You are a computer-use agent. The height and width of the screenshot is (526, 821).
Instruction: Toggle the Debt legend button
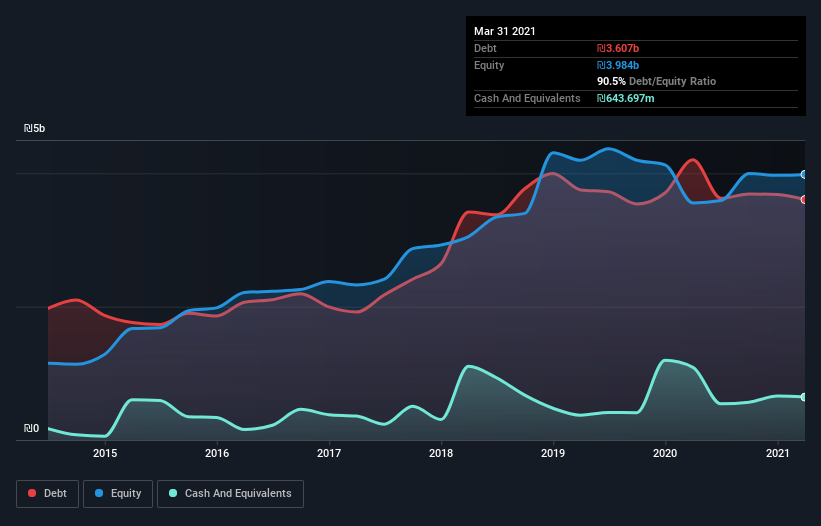(x=47, y=494)
